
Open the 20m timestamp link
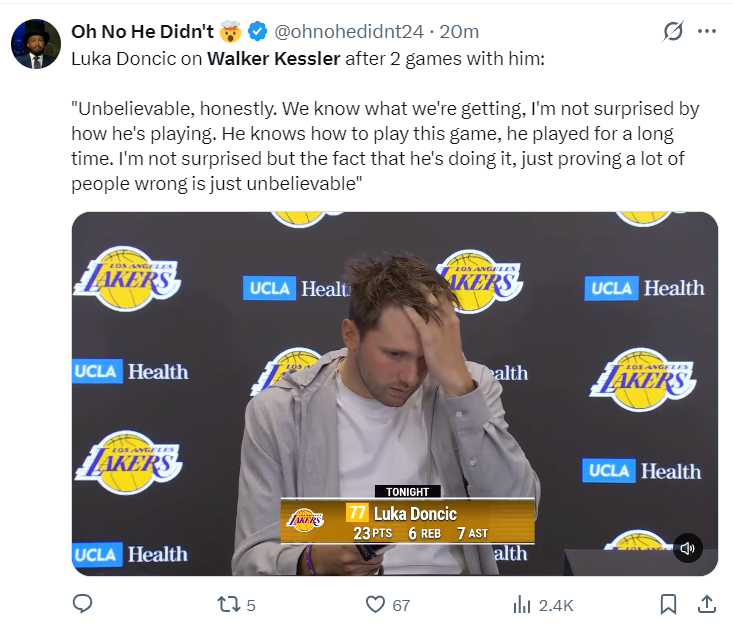(x=459, y=31)
